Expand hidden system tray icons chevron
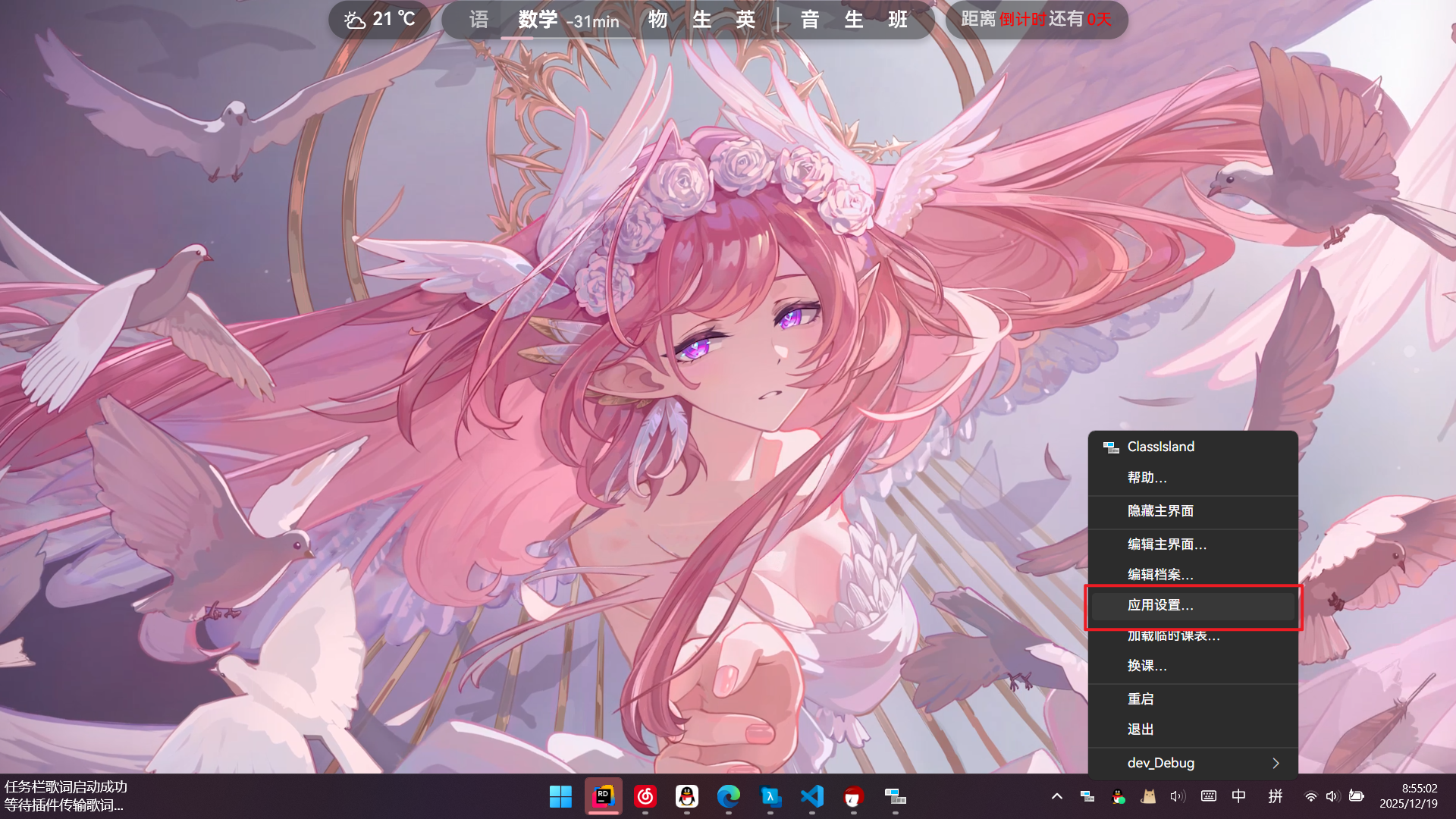1456x819 pixels. [x=1056, y=796]
